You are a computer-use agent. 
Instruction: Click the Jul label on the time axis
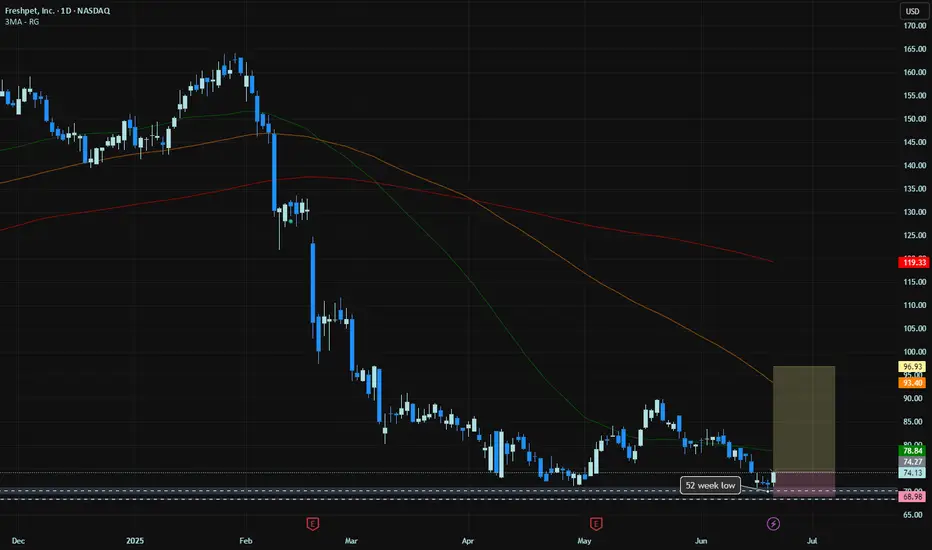pos(812,541)
